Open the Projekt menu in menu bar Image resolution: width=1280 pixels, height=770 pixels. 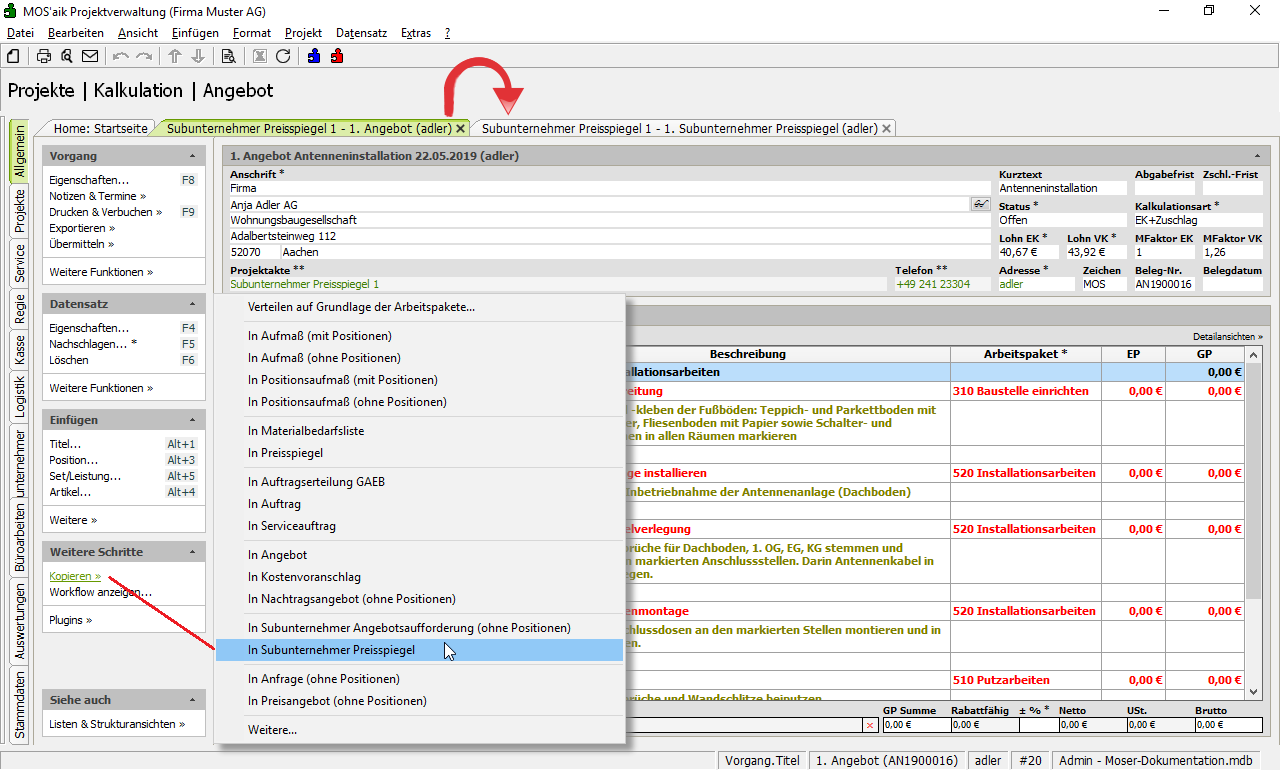point(303,33)
